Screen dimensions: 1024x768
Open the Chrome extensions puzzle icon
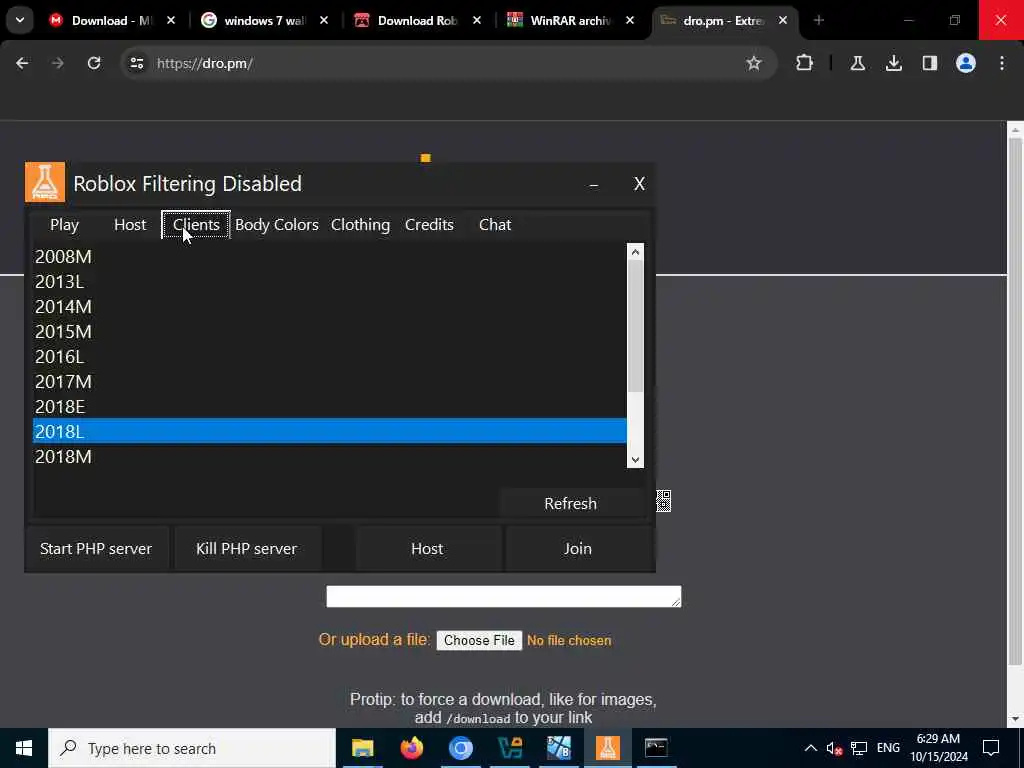(805, 63)
